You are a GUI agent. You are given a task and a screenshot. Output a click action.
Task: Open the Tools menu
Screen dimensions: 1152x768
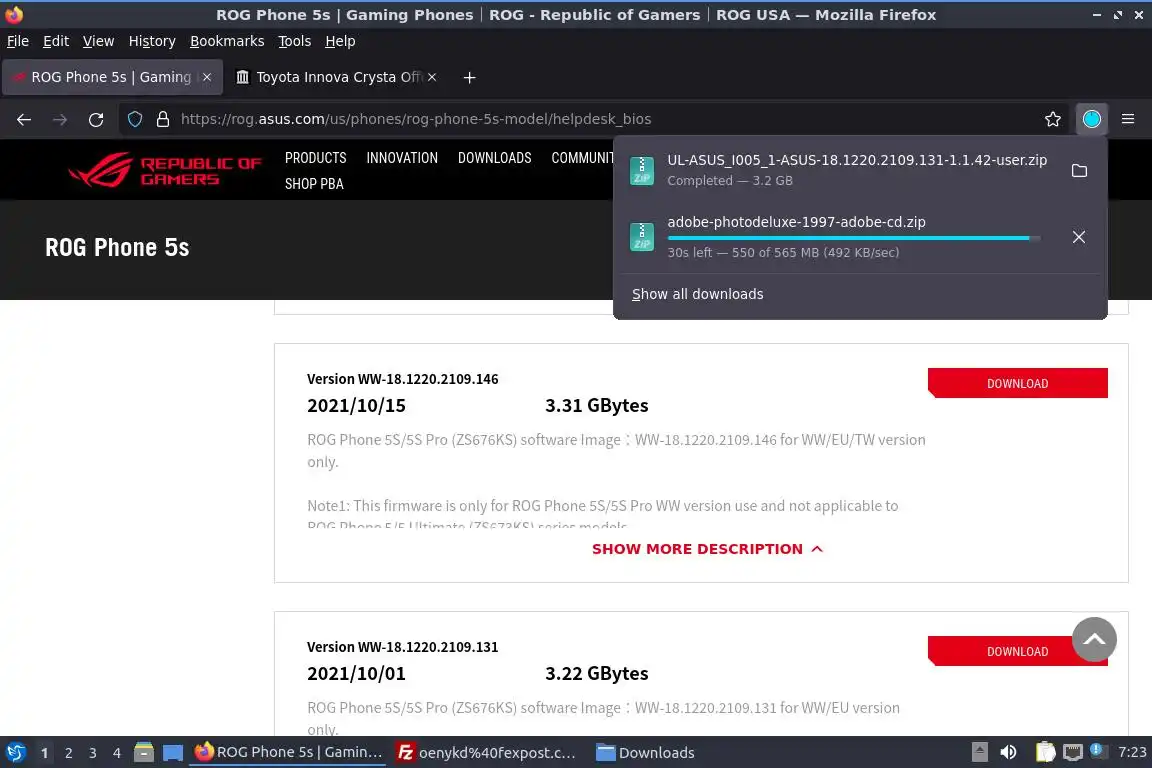tap(295, 41)
